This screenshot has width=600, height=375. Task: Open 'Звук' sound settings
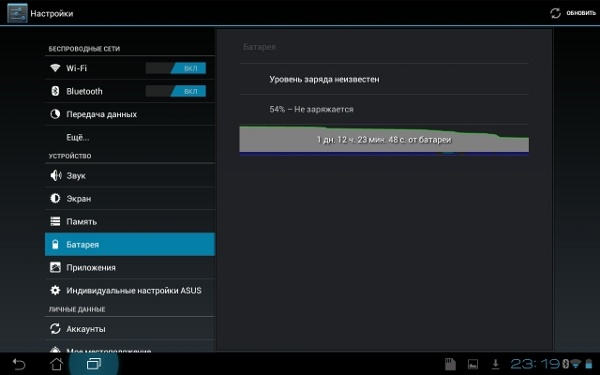pos(130,176)
